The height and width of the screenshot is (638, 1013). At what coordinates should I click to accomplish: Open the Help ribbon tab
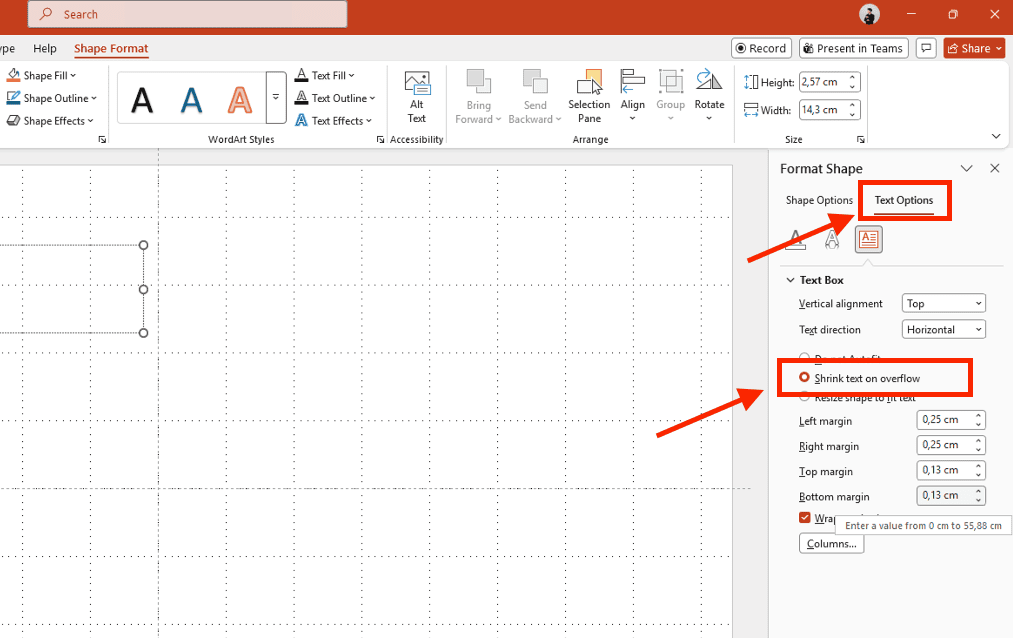pyautogui.click(x=45, y=48)
